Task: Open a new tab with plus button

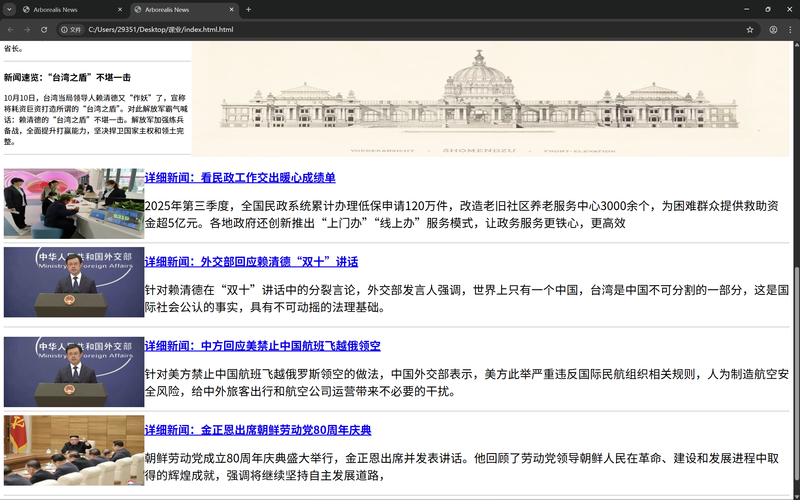Action: point(248,9)
